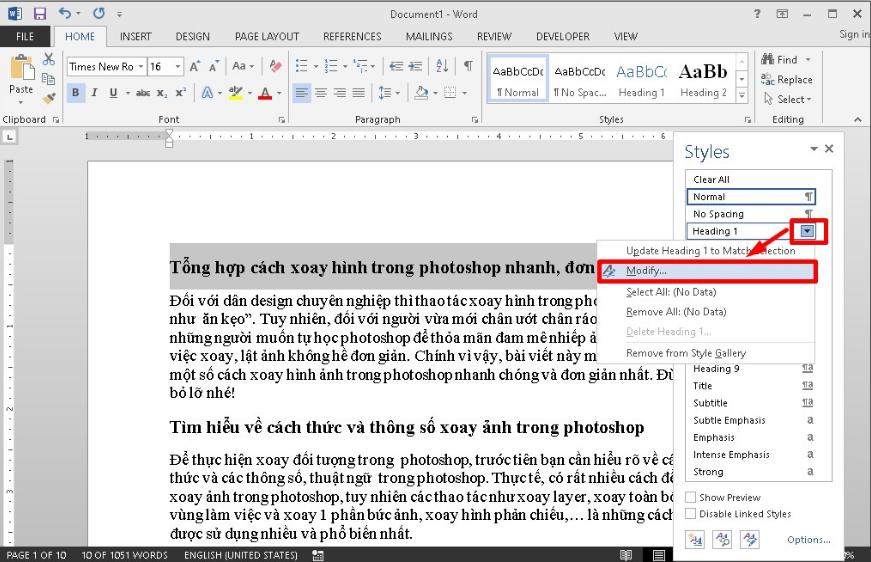The height and width of the screenshot is (562, 871).
Task: Click the Options... link in the Styles pane
Action: pyautogui.click(x=808, y=540)
